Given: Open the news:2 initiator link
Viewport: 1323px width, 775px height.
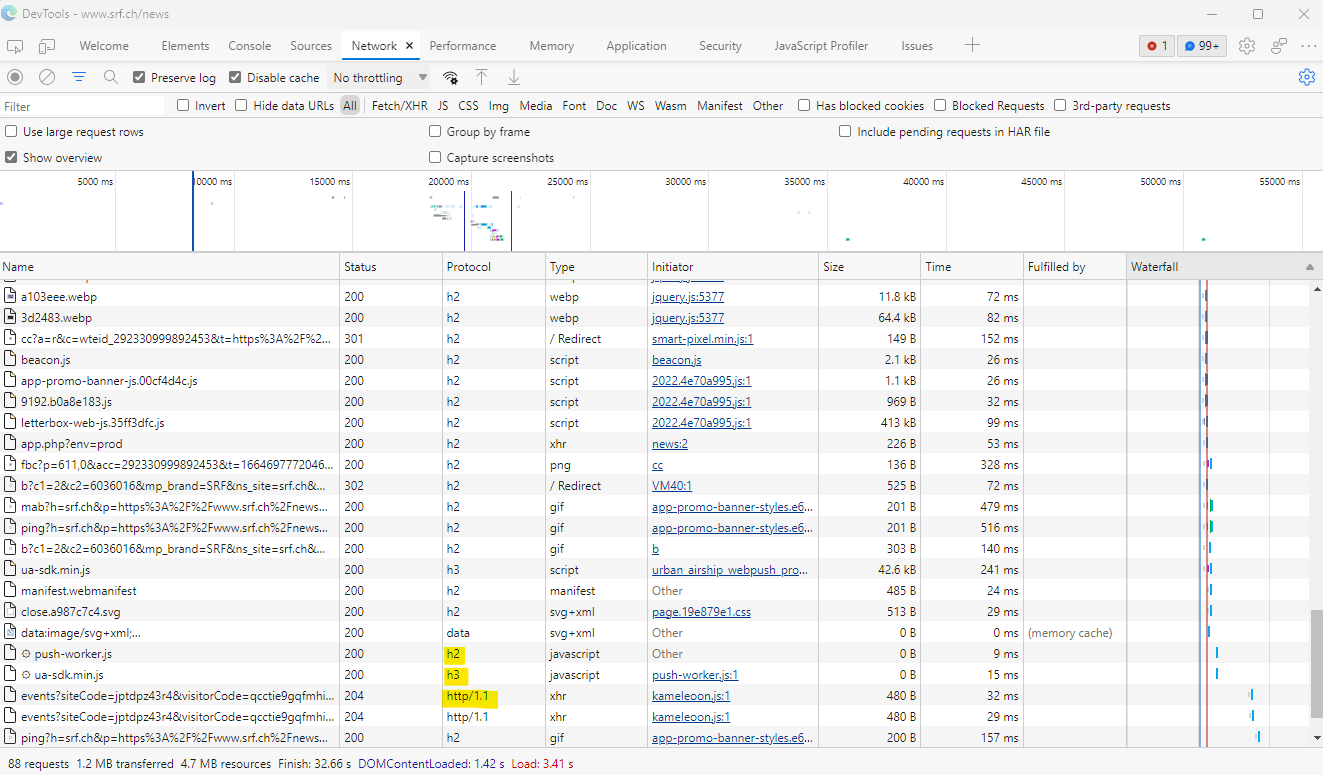Looking at the screenshot, I should pos(670,444).
